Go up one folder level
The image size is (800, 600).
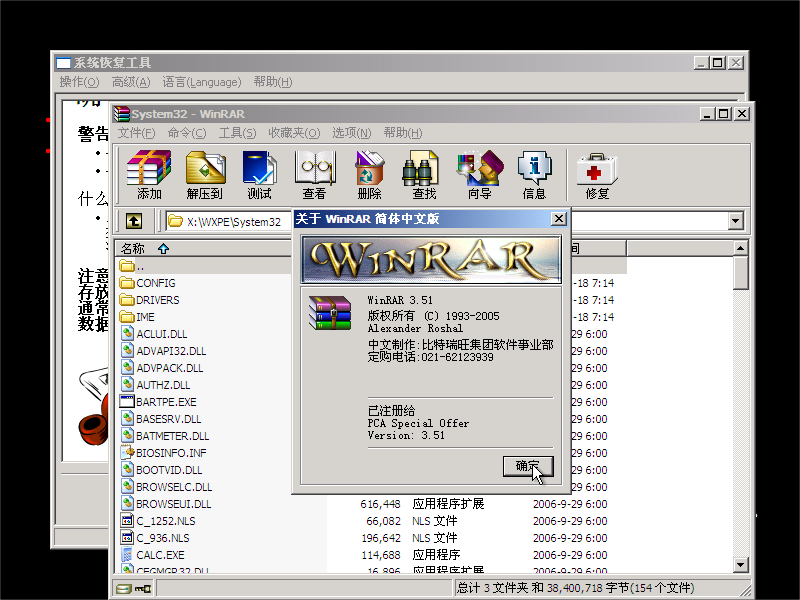click(x=134, y=221)
